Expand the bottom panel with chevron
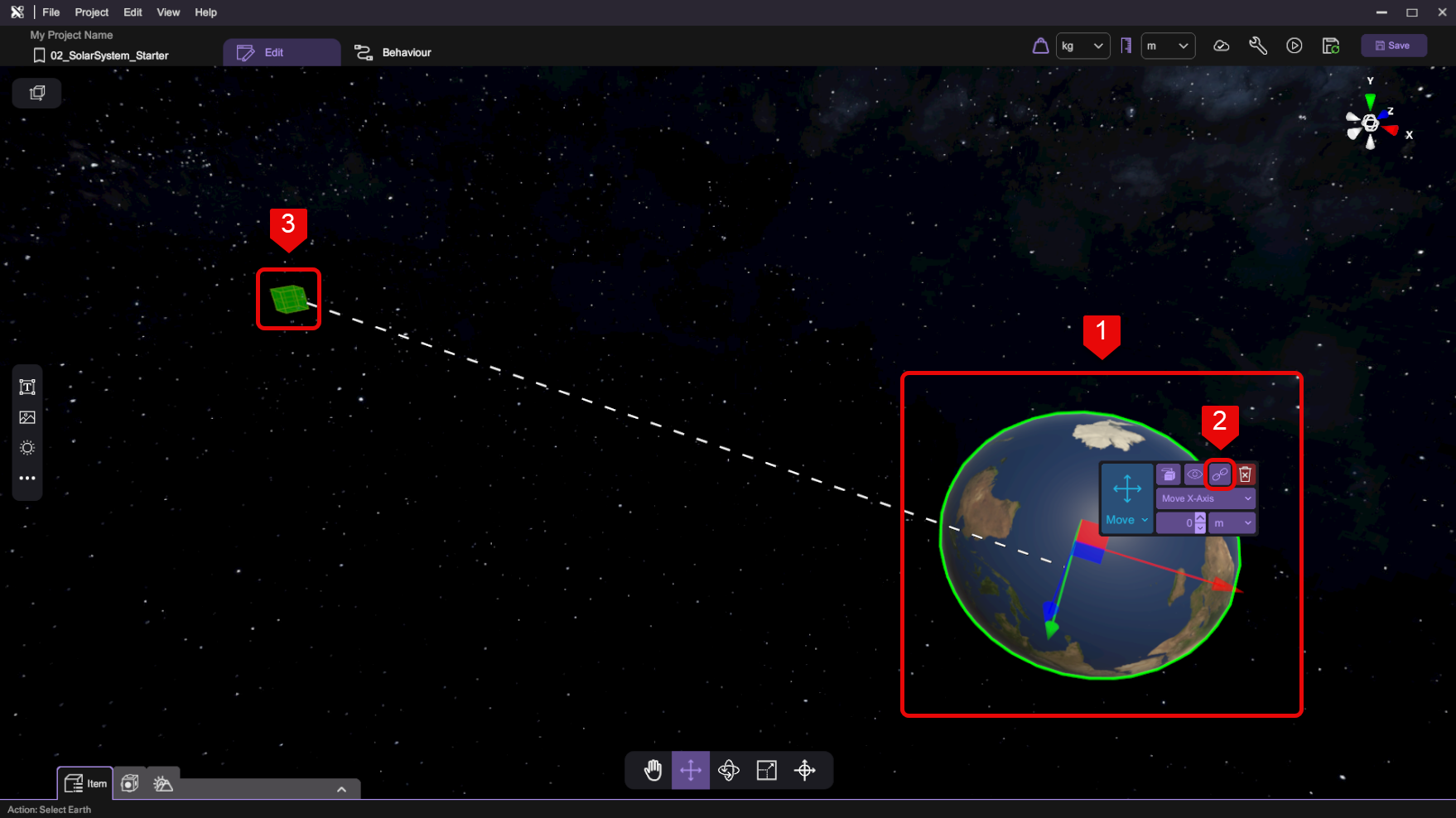 (x=341, y=789)
